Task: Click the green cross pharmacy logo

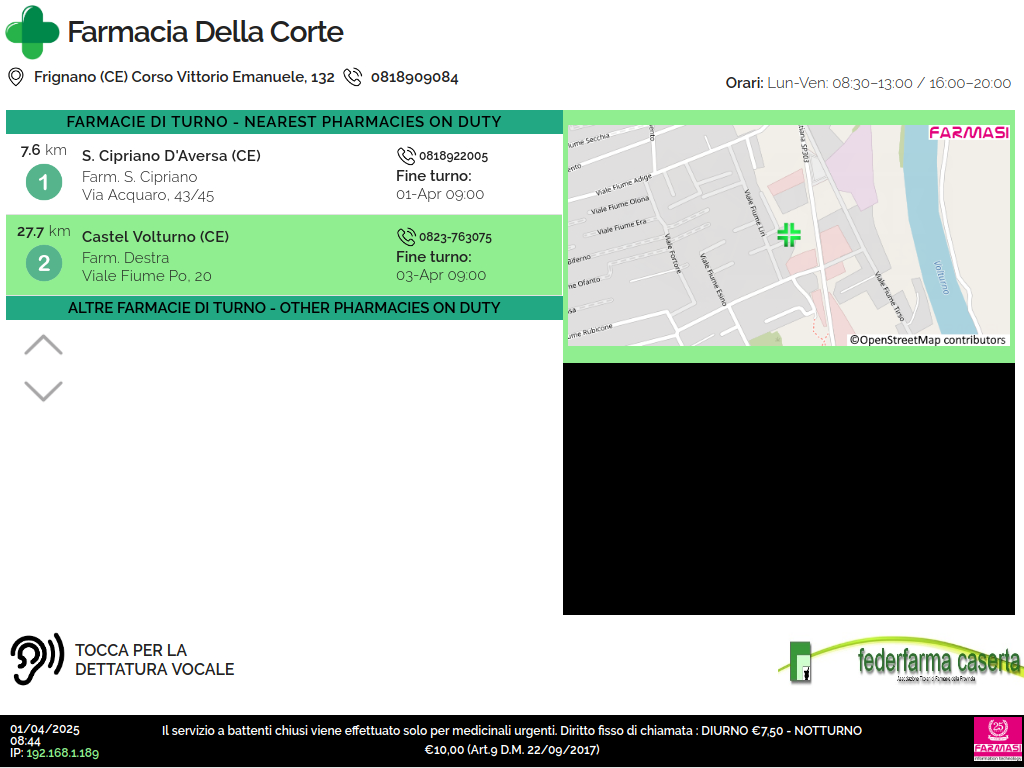Action: click(32, 32)
